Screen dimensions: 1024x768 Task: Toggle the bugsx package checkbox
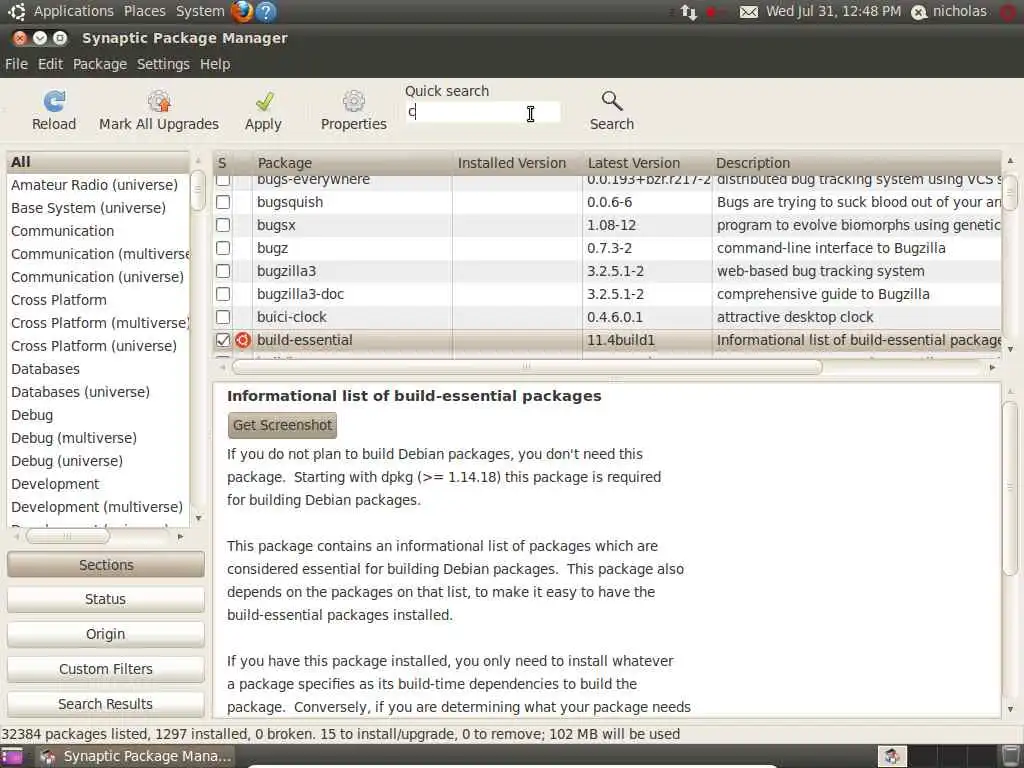coord(223,225)
